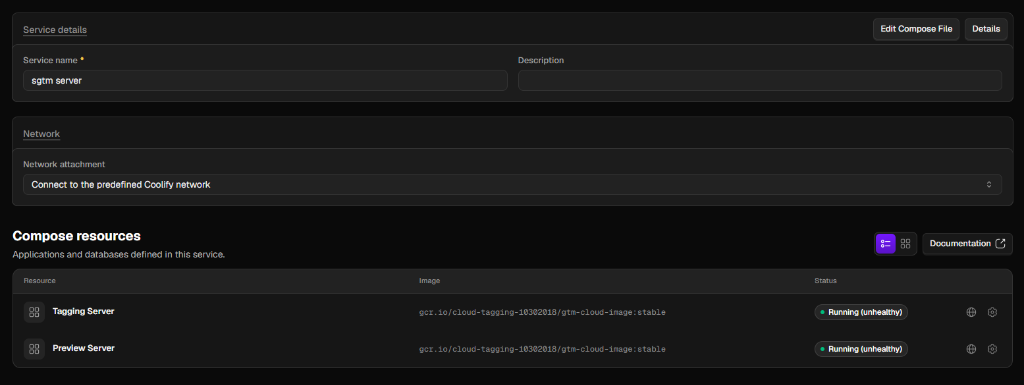This screenshot has width=1024, height=385.
Task: Click the Tagging Server resource icon
Action: [x=35, y=312]
